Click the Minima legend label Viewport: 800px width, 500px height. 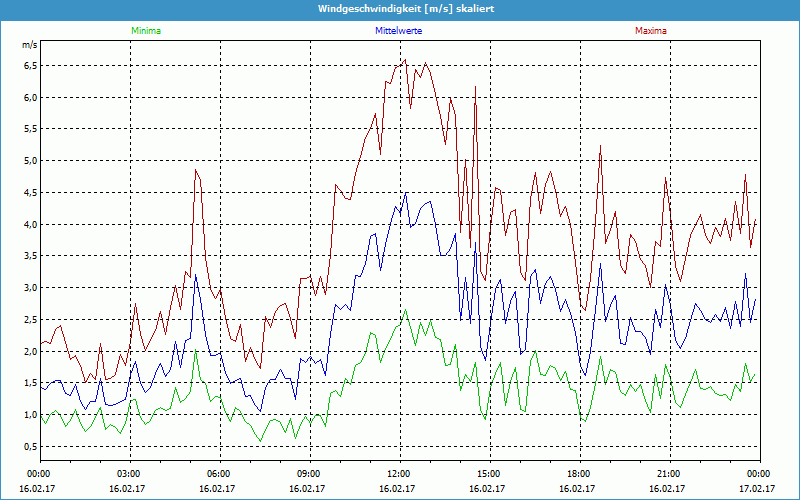point(146,31)
